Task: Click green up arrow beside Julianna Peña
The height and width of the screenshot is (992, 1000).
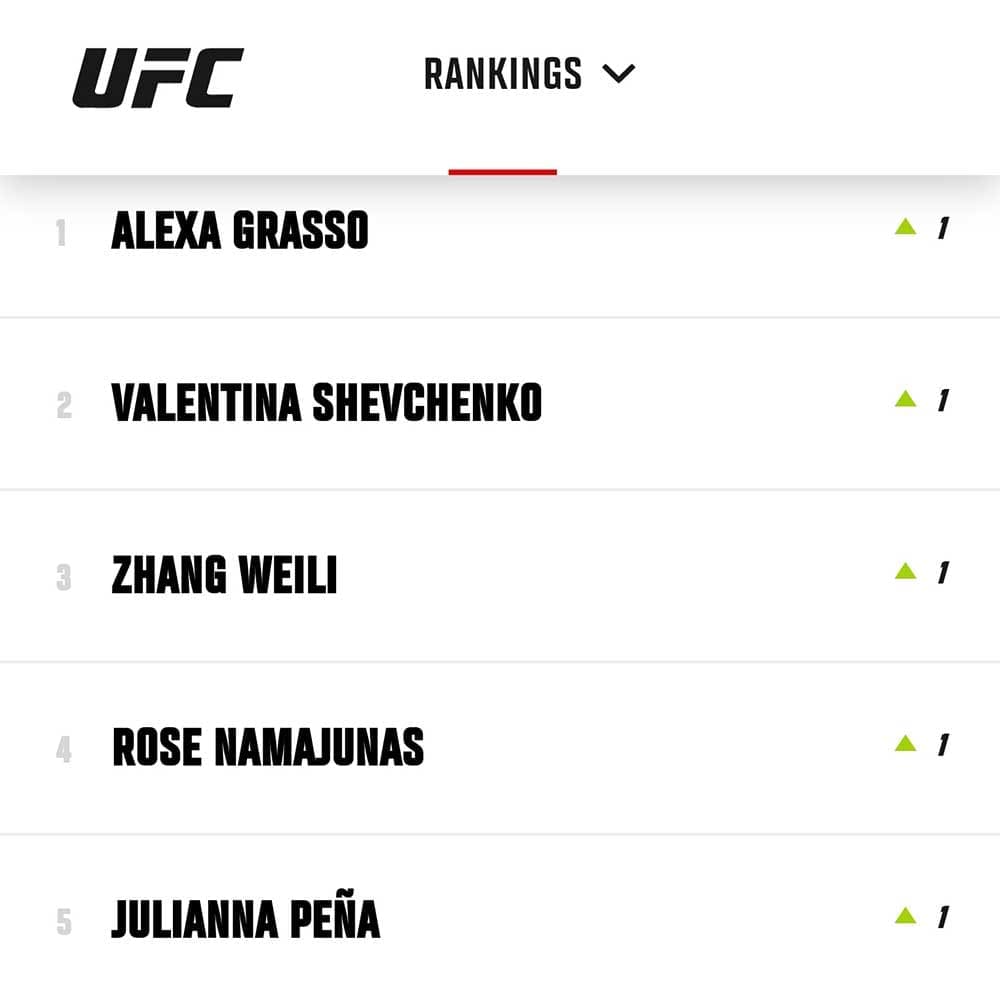Action: click(906, 915)
